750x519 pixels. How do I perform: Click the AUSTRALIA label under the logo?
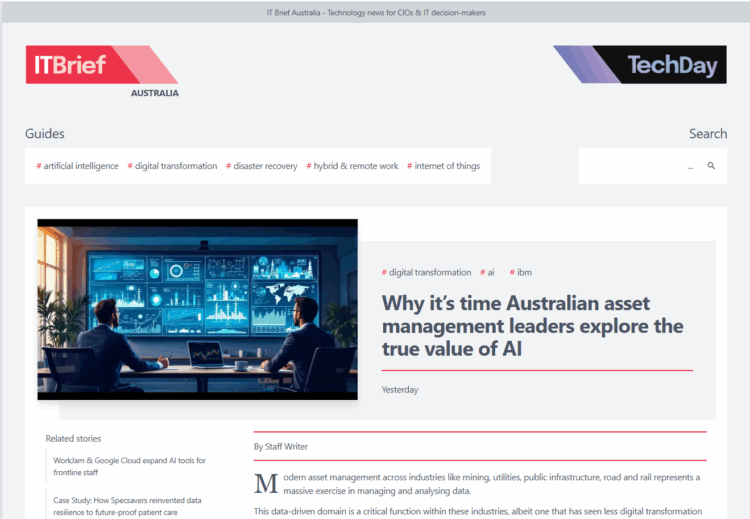[155, 93]
